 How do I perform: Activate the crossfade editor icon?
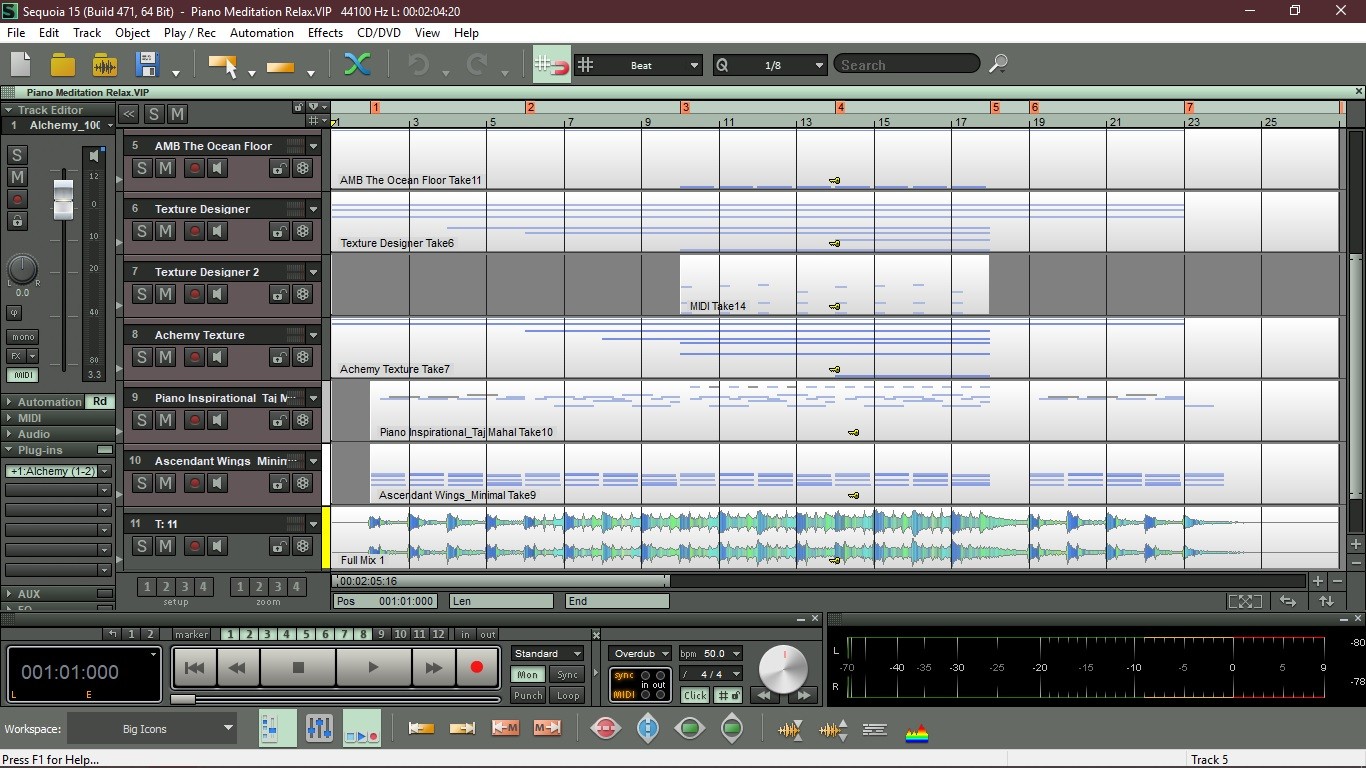tap(357, 65)
